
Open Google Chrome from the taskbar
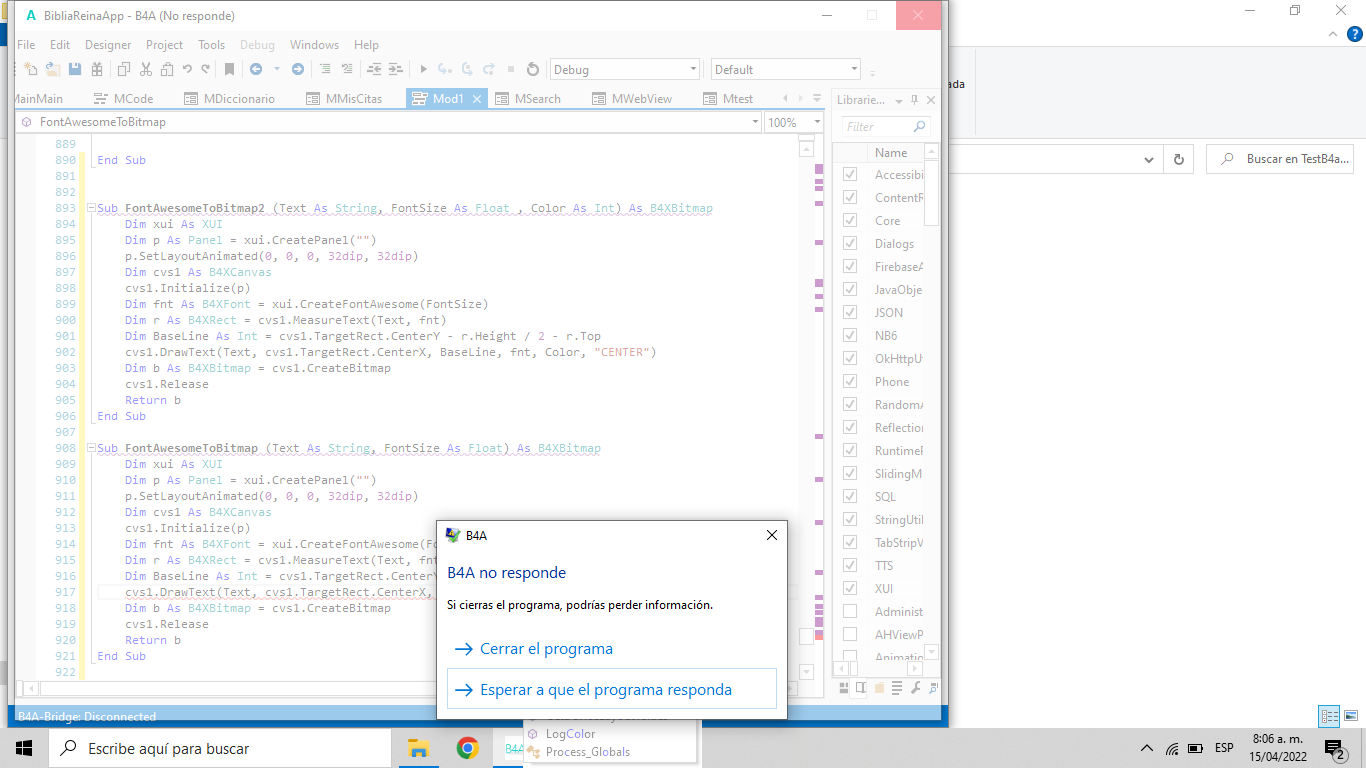467,748
